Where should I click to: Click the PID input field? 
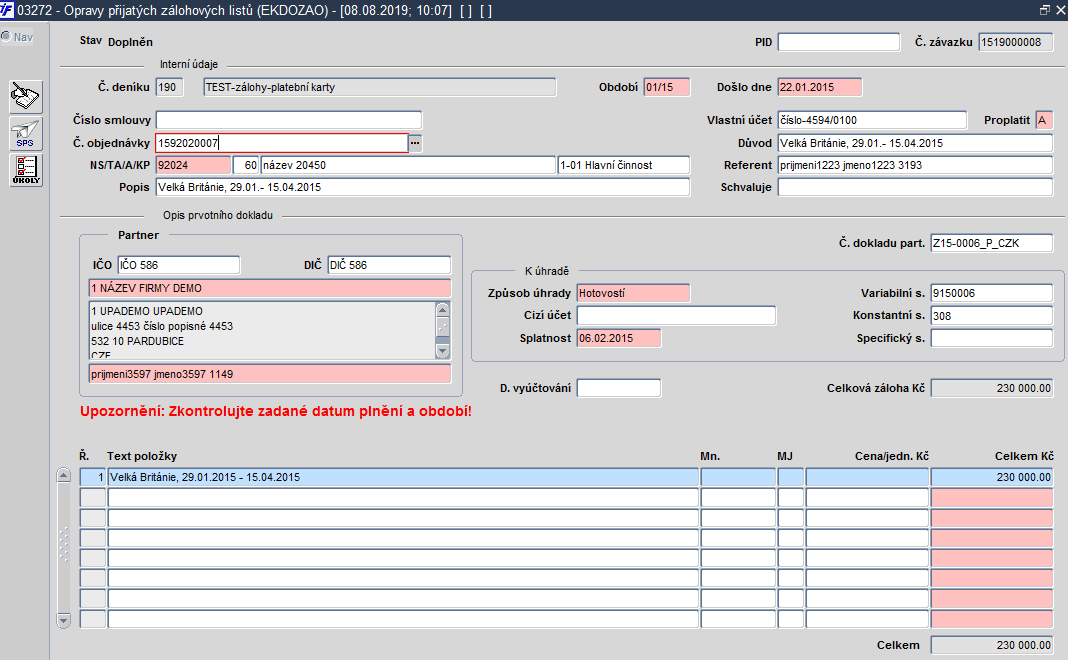(x=838, y=42)
